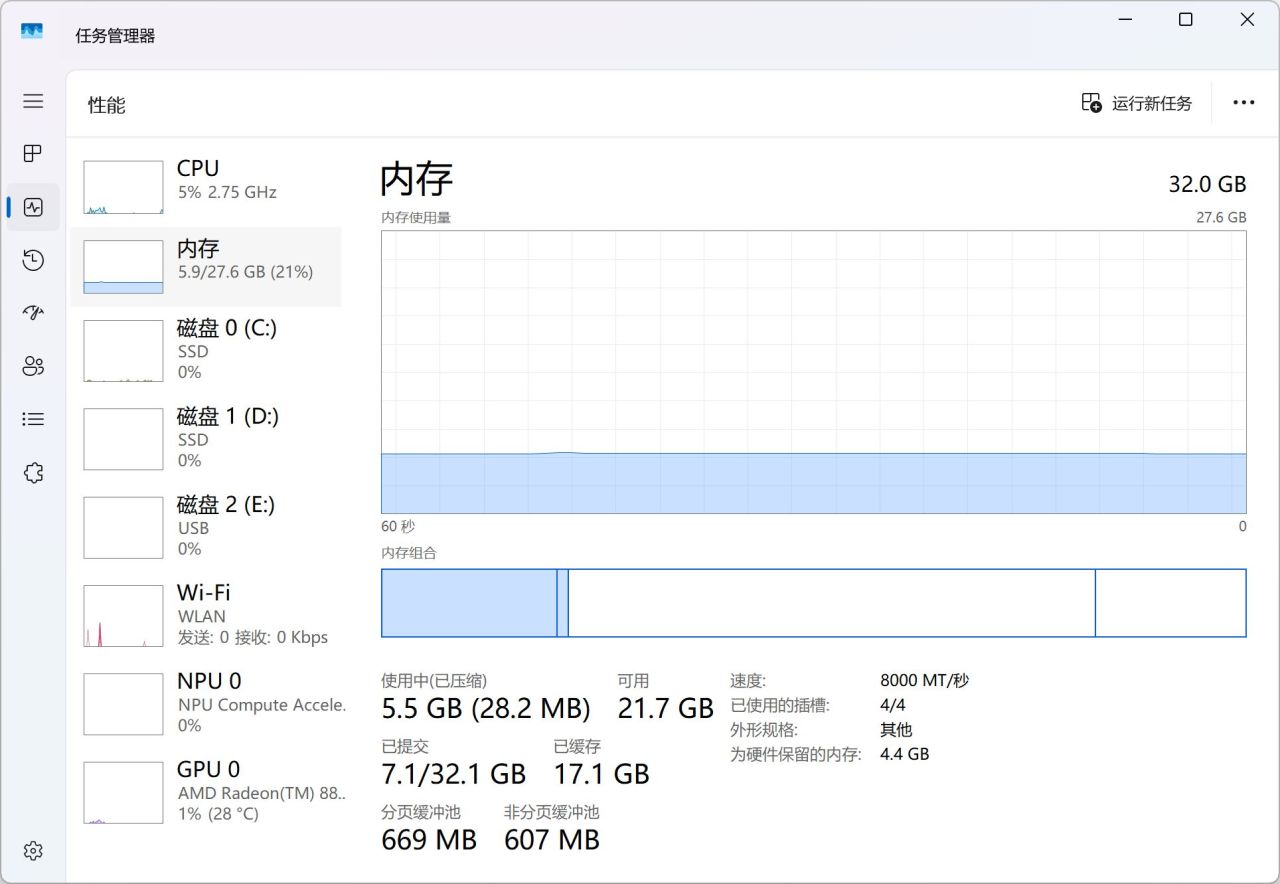Open the App history icon

click(33, 260)
